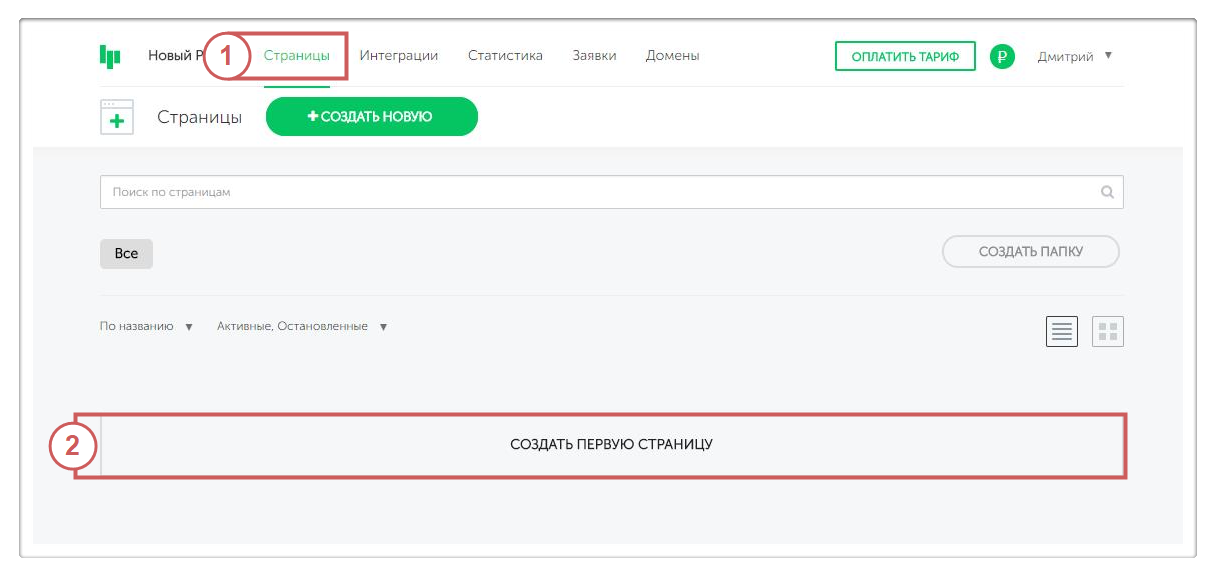Expand the По названию sort dropdown
1213x576 pixels.
click(146, 327)
